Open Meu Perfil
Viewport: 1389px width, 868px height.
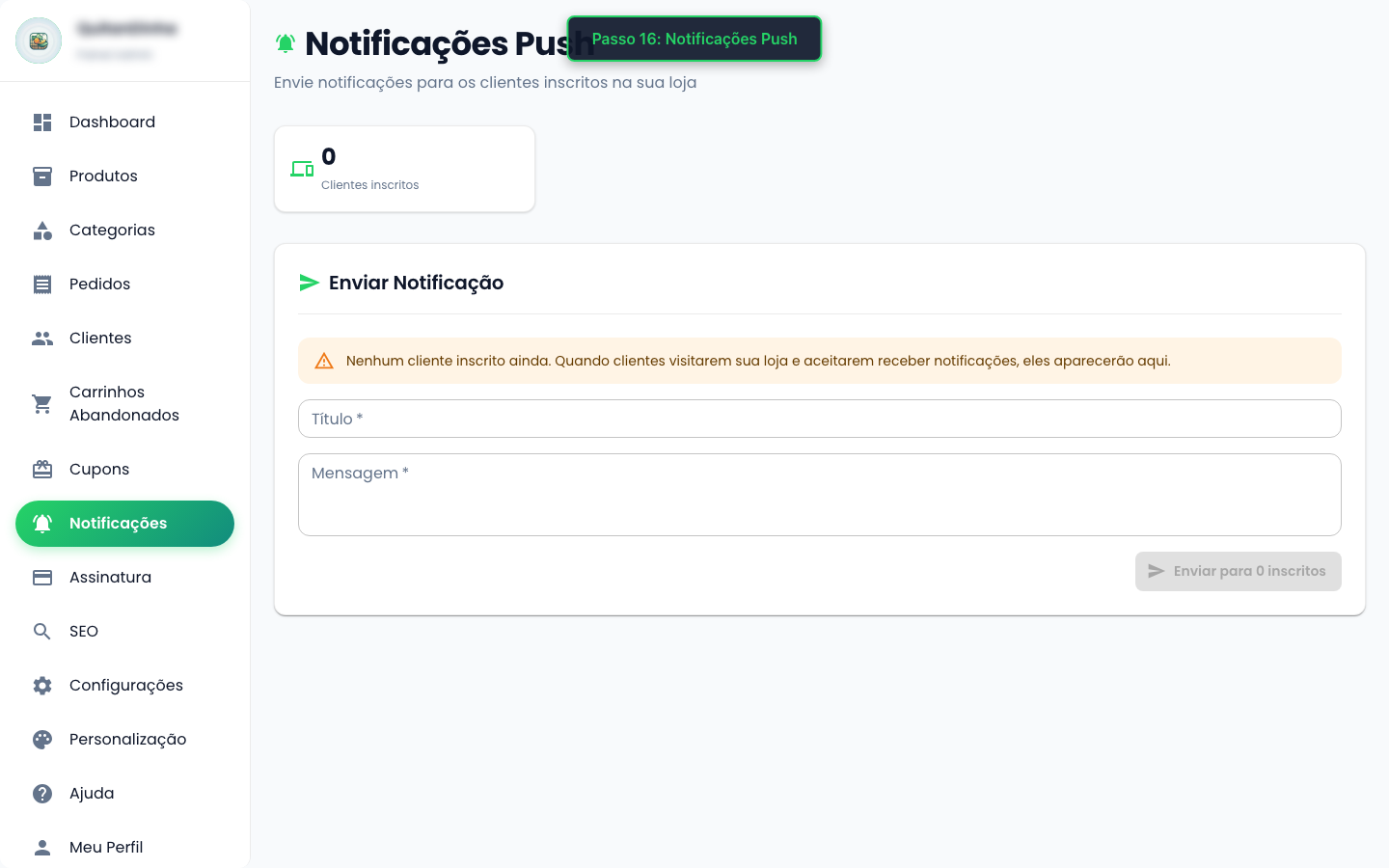pos(106,848)
